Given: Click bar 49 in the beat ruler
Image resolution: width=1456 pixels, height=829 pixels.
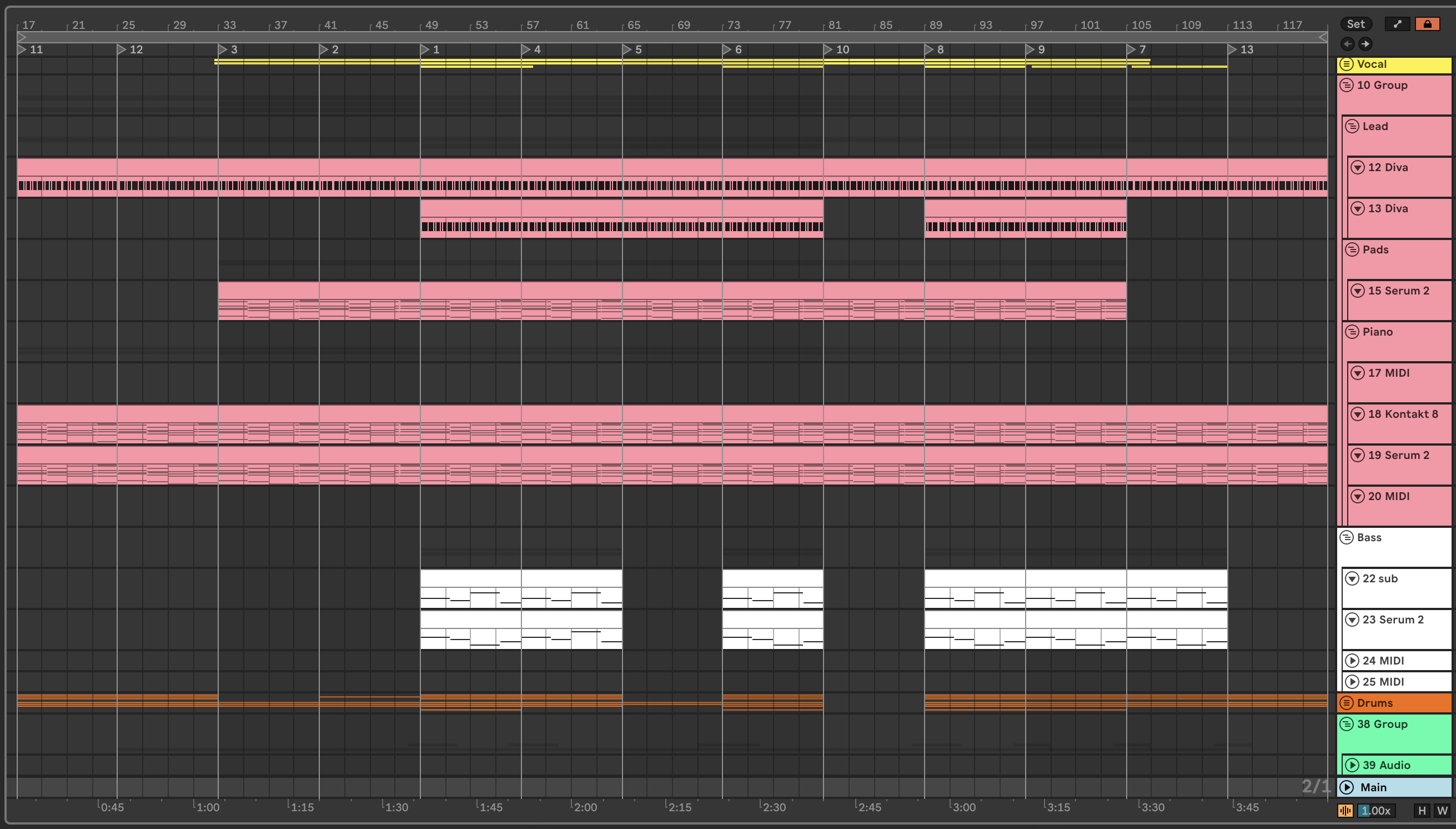Looking at the screenshot, I should click(431, 25).
